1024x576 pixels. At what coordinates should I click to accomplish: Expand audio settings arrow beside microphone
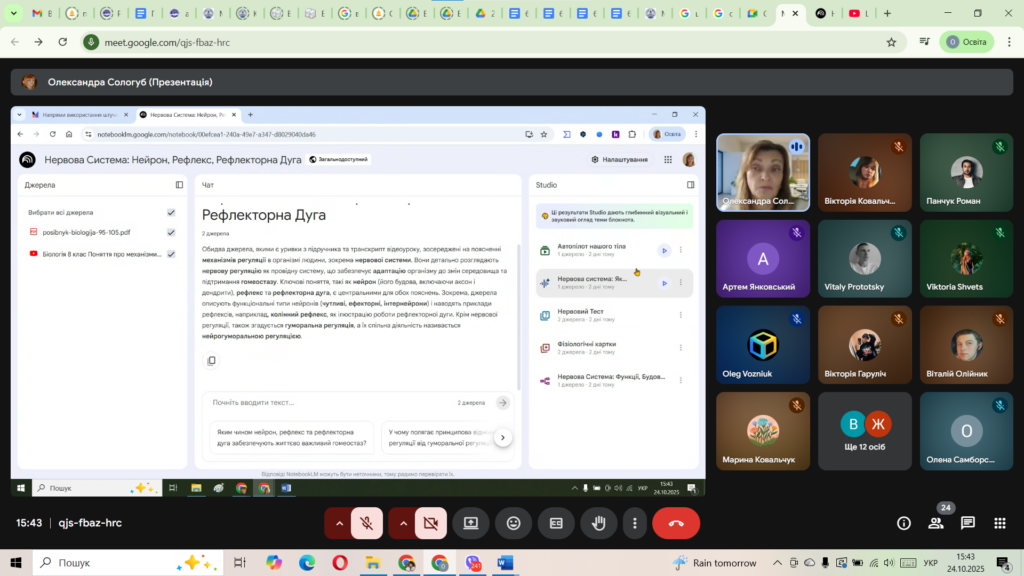point(339,523)
